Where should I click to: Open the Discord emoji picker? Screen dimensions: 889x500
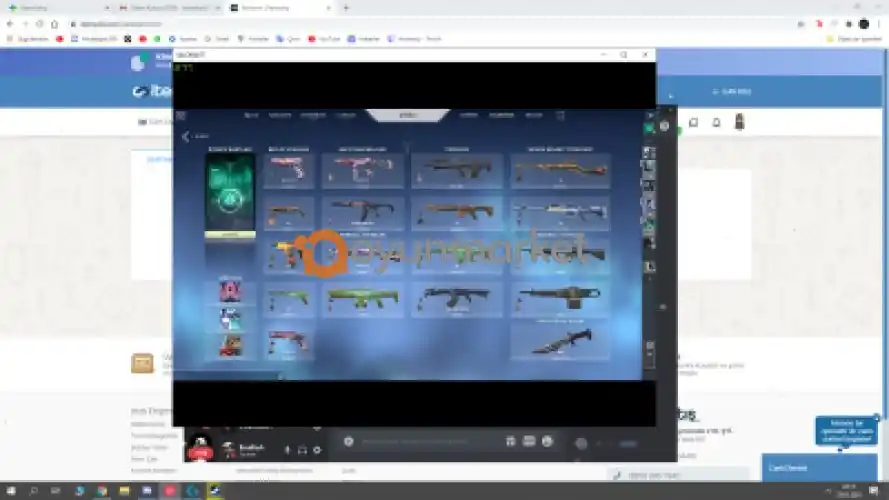[x=547, y=441]
